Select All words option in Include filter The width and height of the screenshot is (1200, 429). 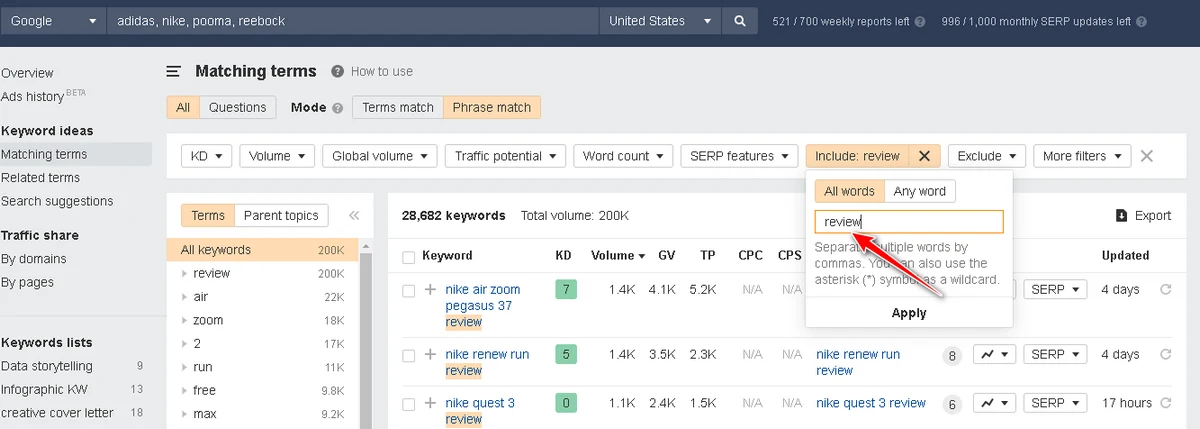[x=849, y=191]
